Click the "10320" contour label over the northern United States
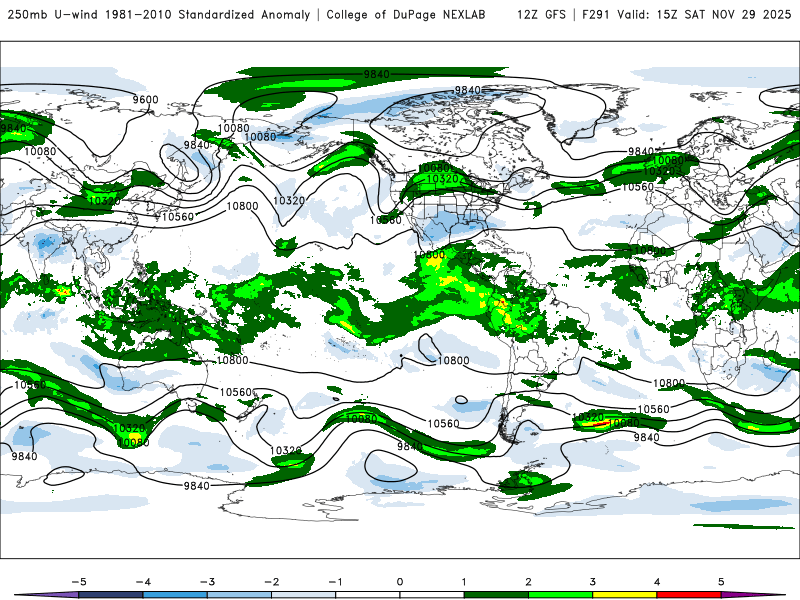 coord(442,179)
